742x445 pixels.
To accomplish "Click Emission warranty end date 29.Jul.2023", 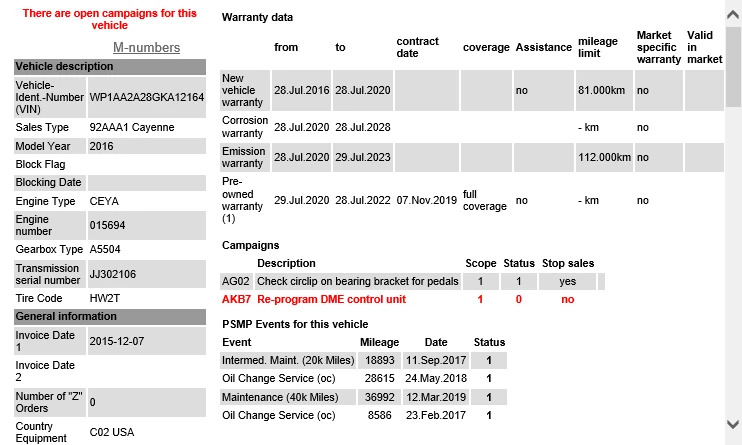I will (x=363, y=157).
